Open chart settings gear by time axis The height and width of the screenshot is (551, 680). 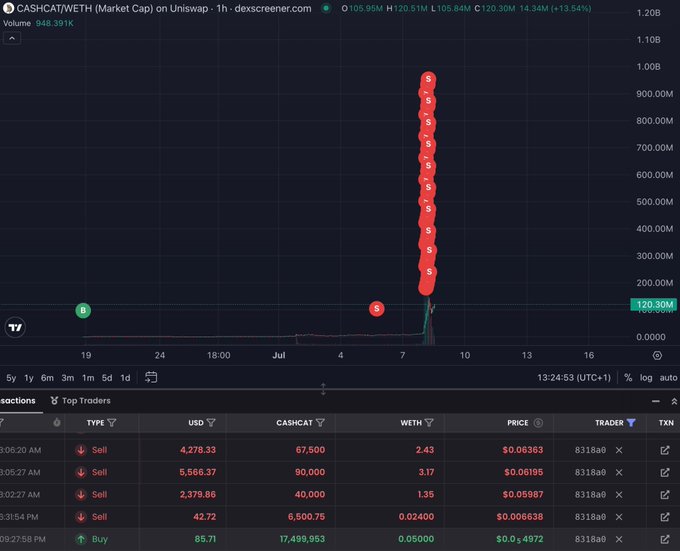click(657, 355)
